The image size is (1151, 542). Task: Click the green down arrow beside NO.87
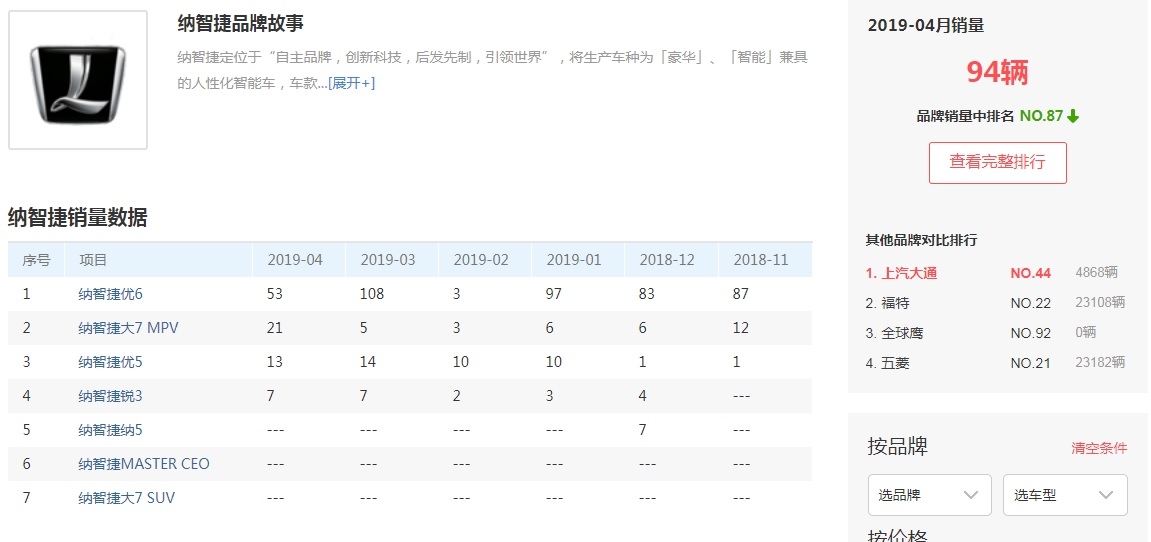pyautogui.click(x=1073, y=116)
